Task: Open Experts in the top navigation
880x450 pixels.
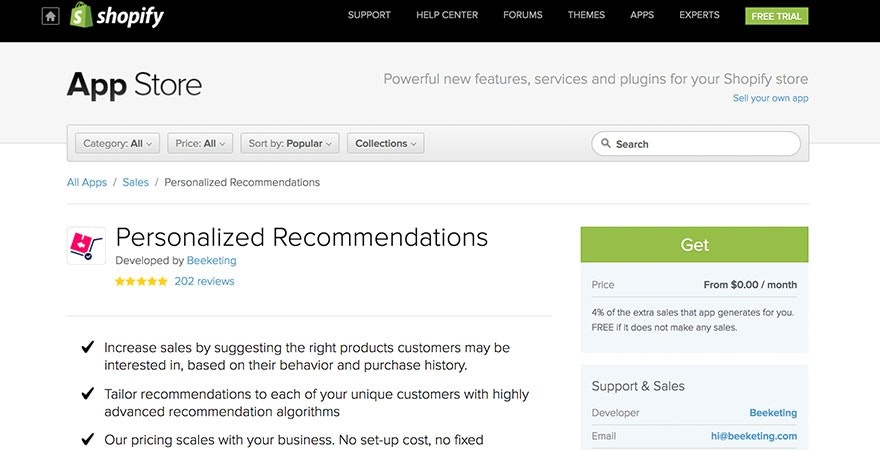Action: 699,15
